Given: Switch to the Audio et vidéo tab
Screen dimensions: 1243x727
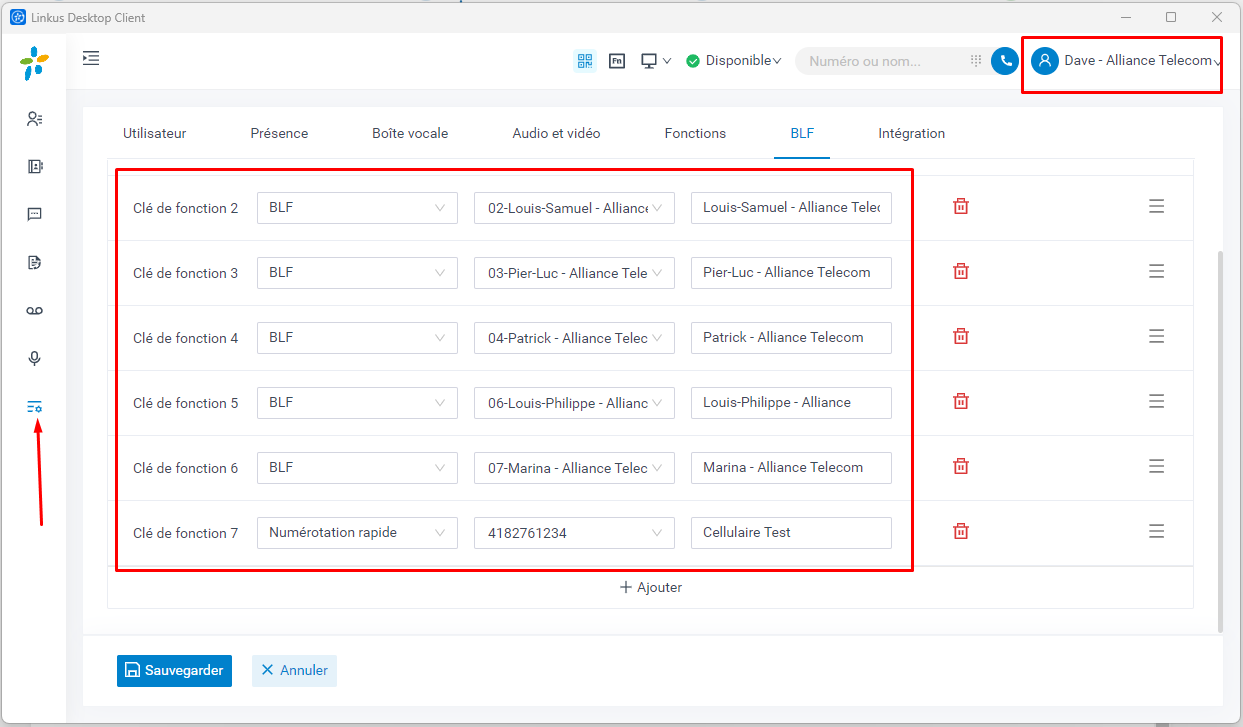Looking at the screenshot, I should pyautogui.click(x=556, y=133).
